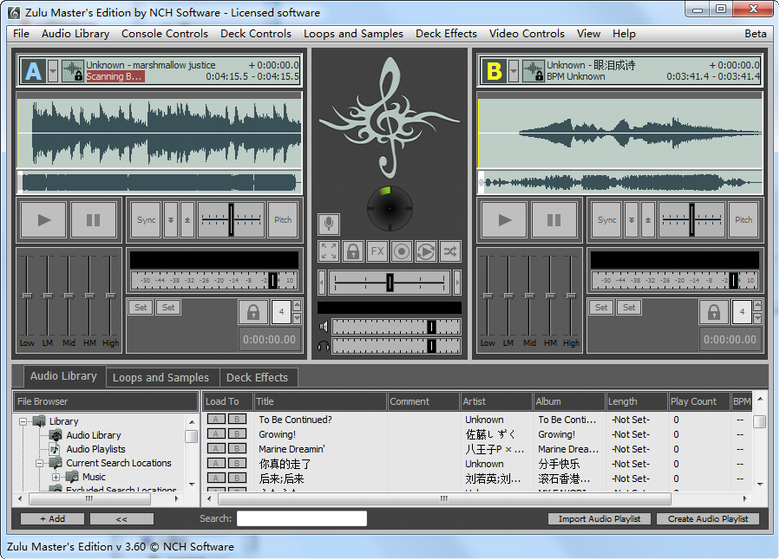Switch to the Deck Effects tab

257,377
